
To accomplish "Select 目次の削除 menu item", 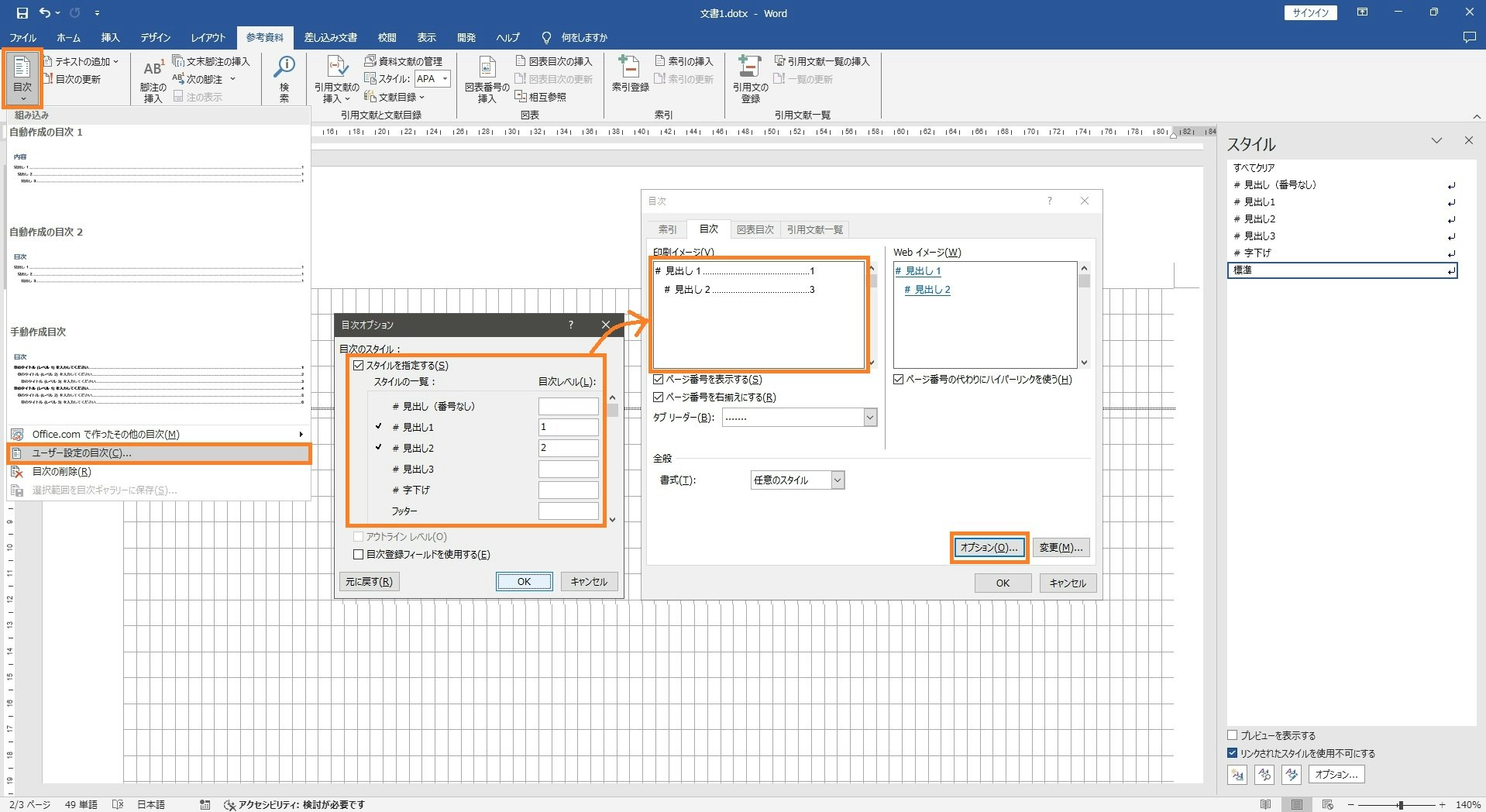I will [x=159, y=472].
